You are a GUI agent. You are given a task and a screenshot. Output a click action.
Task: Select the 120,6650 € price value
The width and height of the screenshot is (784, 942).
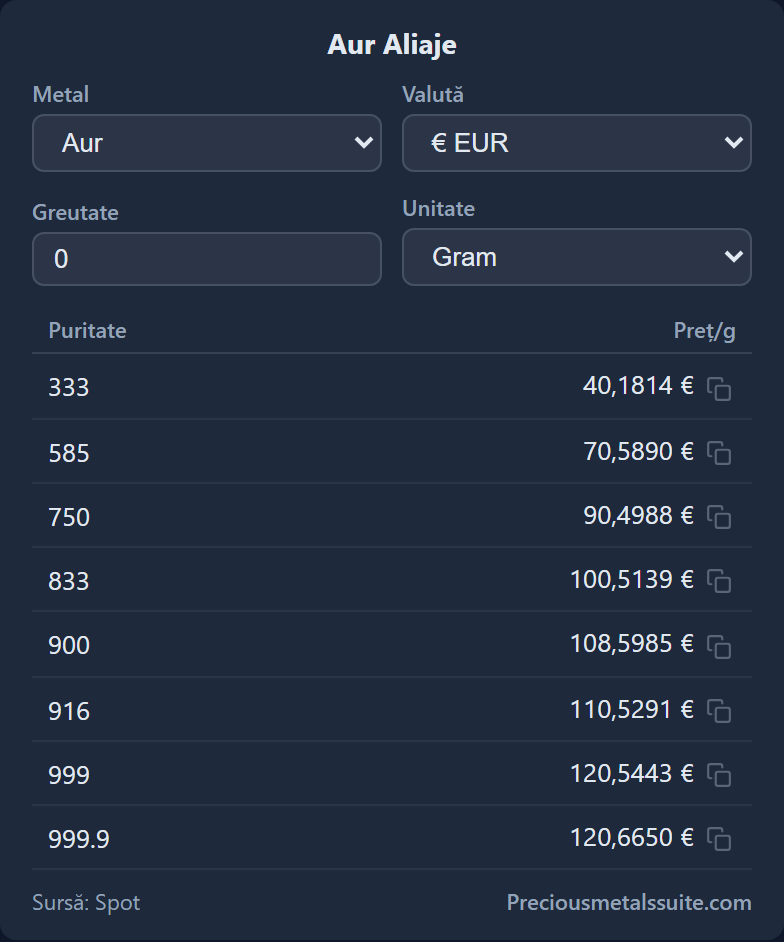(631, 837)
